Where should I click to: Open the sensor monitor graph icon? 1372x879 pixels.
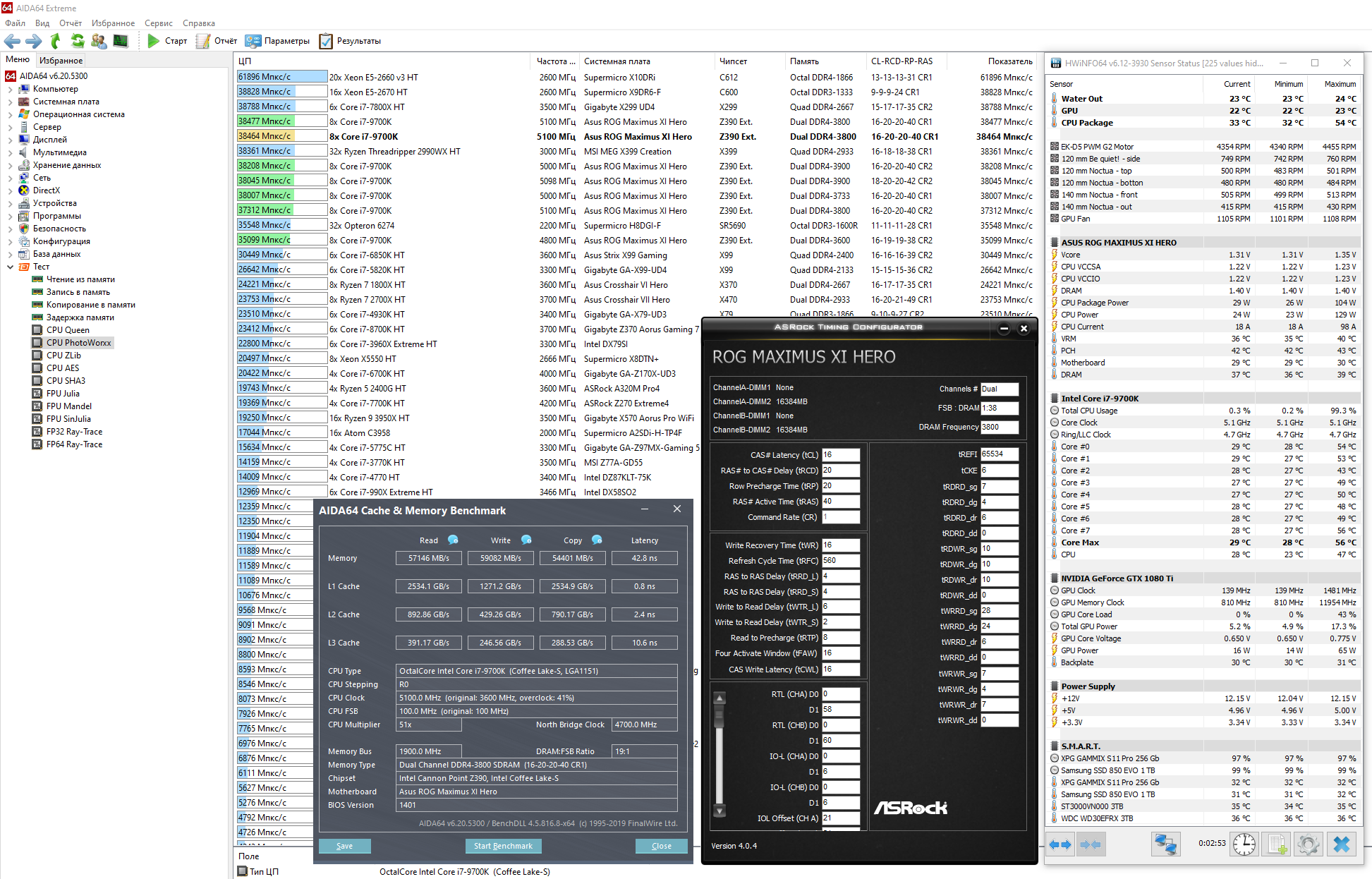[x=121, y=41]
